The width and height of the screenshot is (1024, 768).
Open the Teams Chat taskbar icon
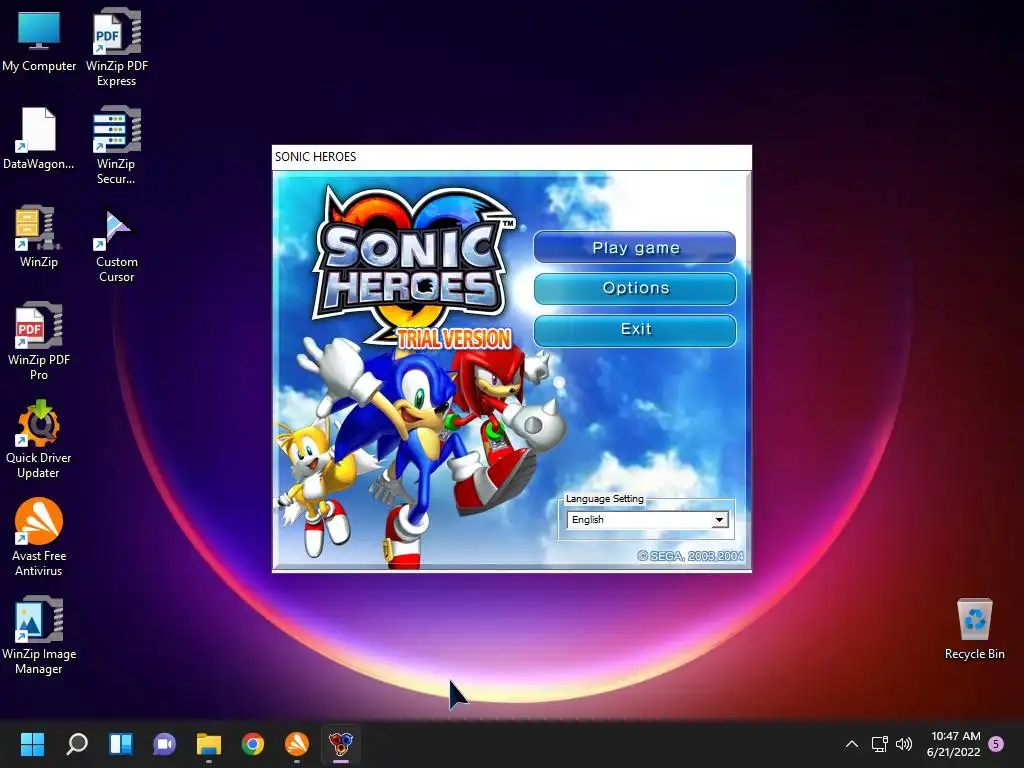point(165,744)
